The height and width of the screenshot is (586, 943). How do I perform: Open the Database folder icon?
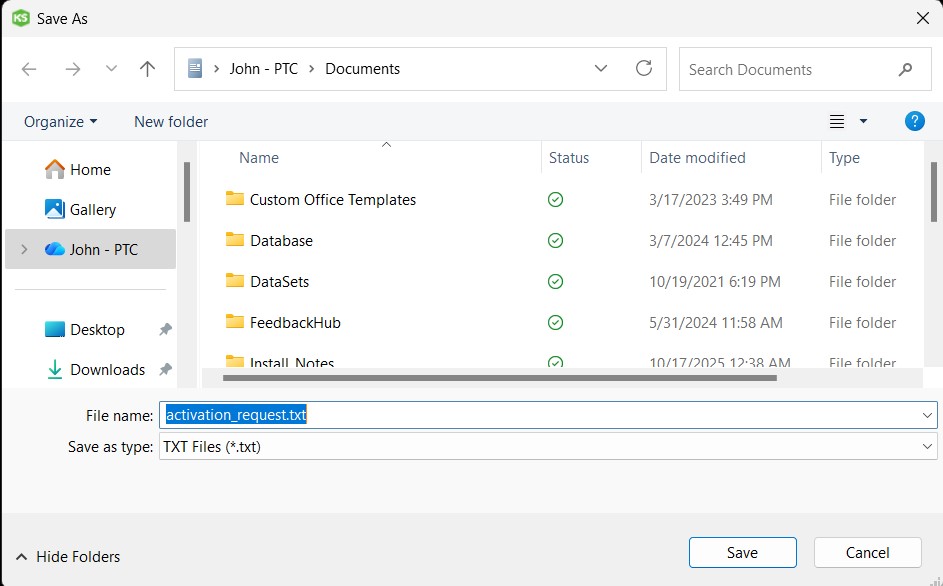[x=235, y=240]
